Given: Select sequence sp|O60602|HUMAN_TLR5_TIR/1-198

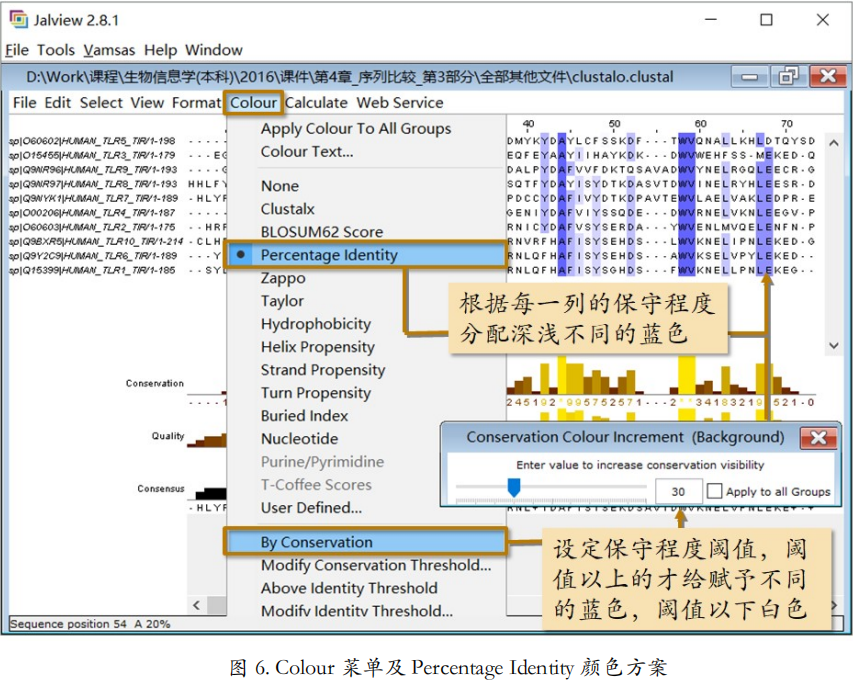Looking at the screenshot, I should (x=92, y=141).
